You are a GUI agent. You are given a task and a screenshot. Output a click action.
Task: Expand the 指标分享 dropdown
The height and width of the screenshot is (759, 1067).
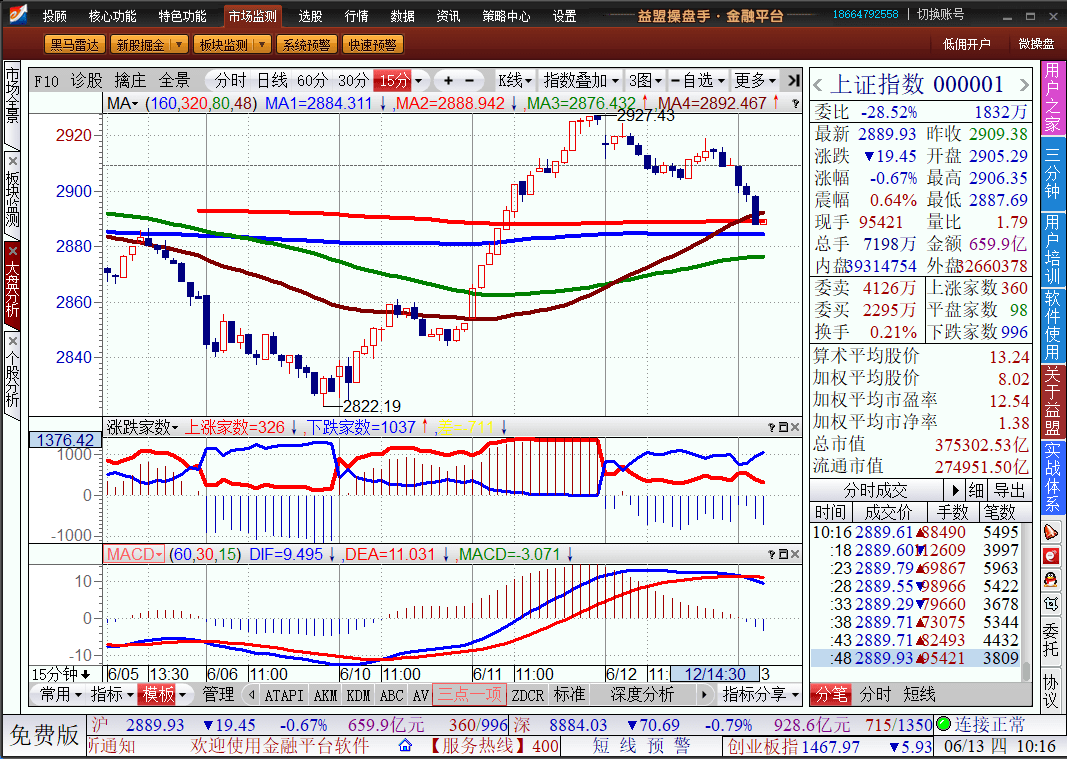point(760,694)
